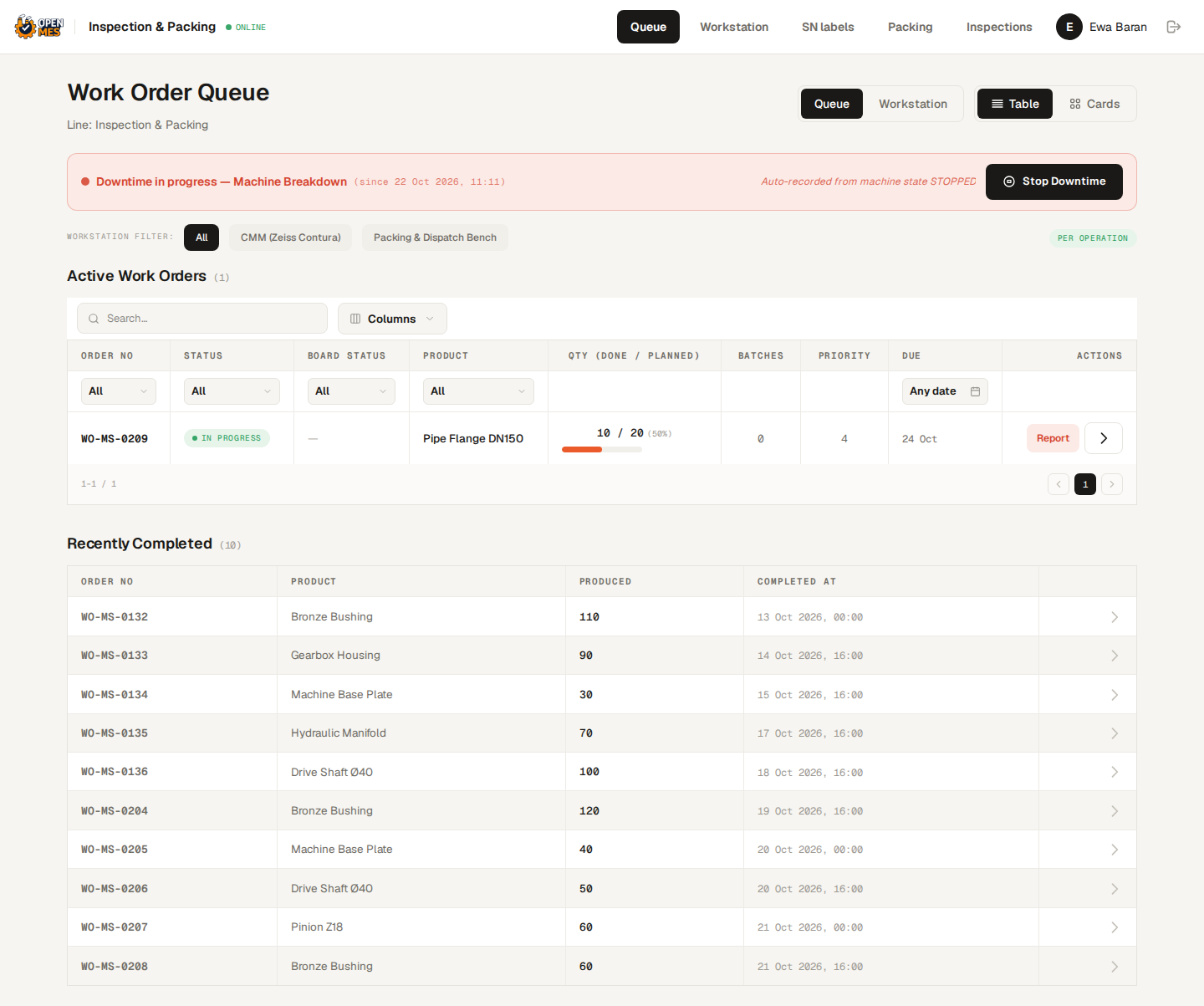Open the Status filter dropdown
This screenshot has height=1006, width=1204.
(x=232, y=391)
